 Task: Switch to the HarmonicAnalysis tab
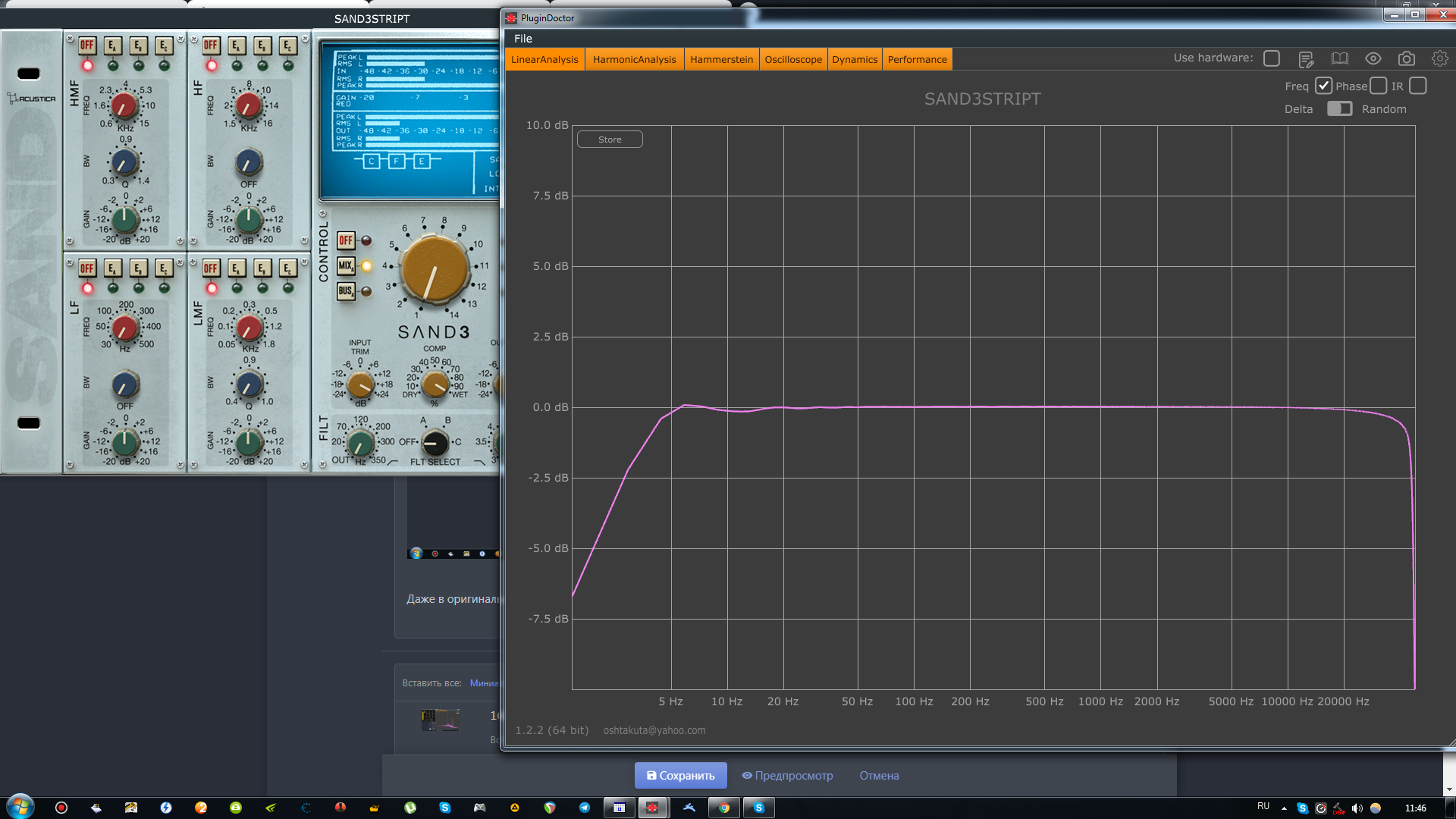(x=634, y=59)
